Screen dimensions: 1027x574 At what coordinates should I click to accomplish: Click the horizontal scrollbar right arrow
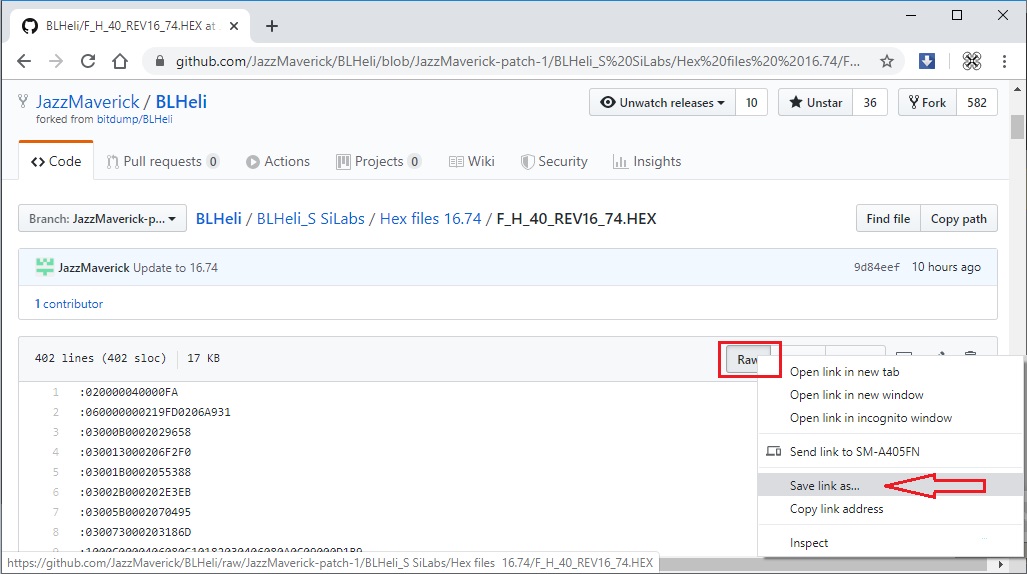coord(1000,564)
